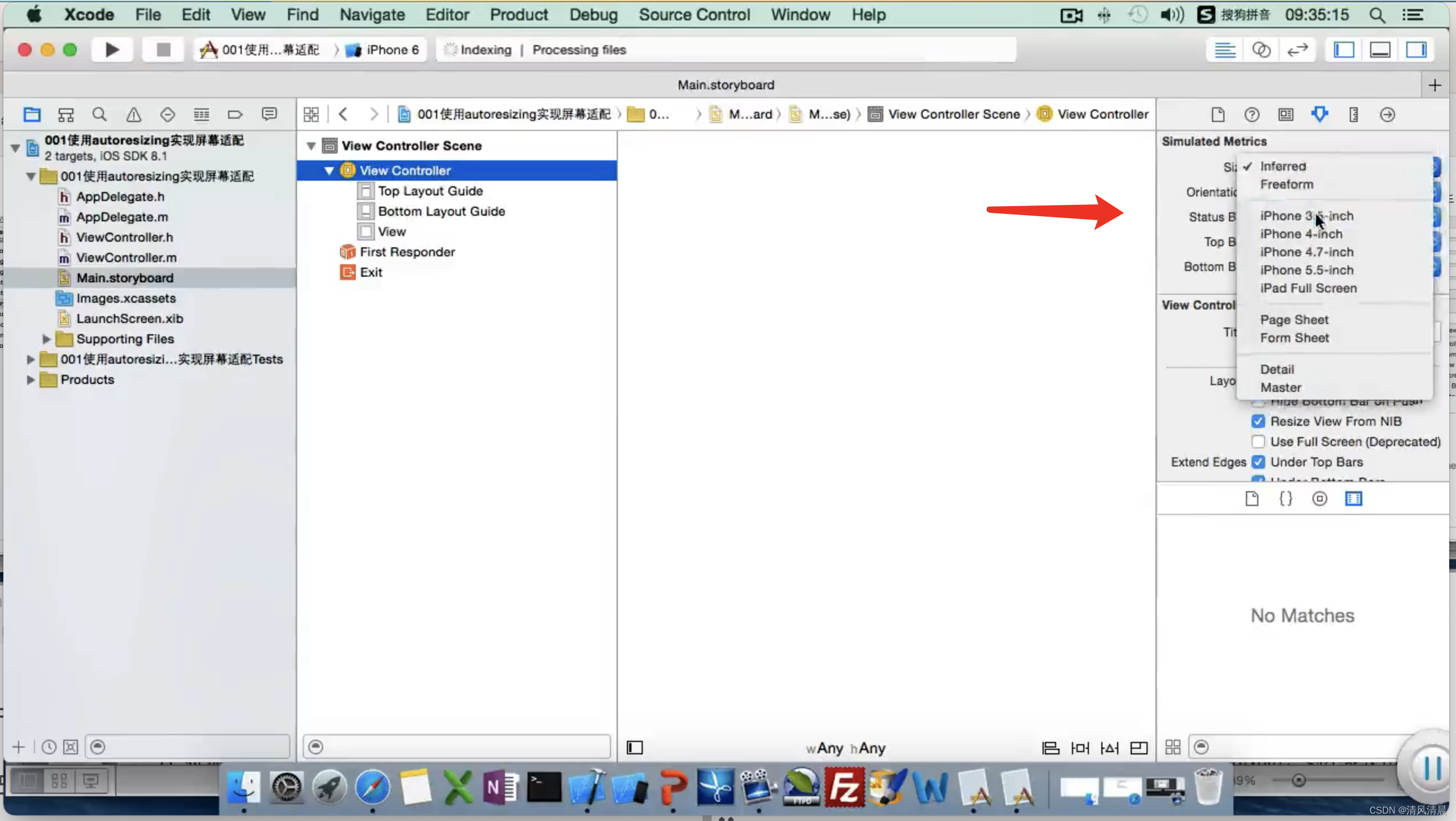1456x821 pixels.
Task: Show the Identity inspector
Action: [1286, 115]
